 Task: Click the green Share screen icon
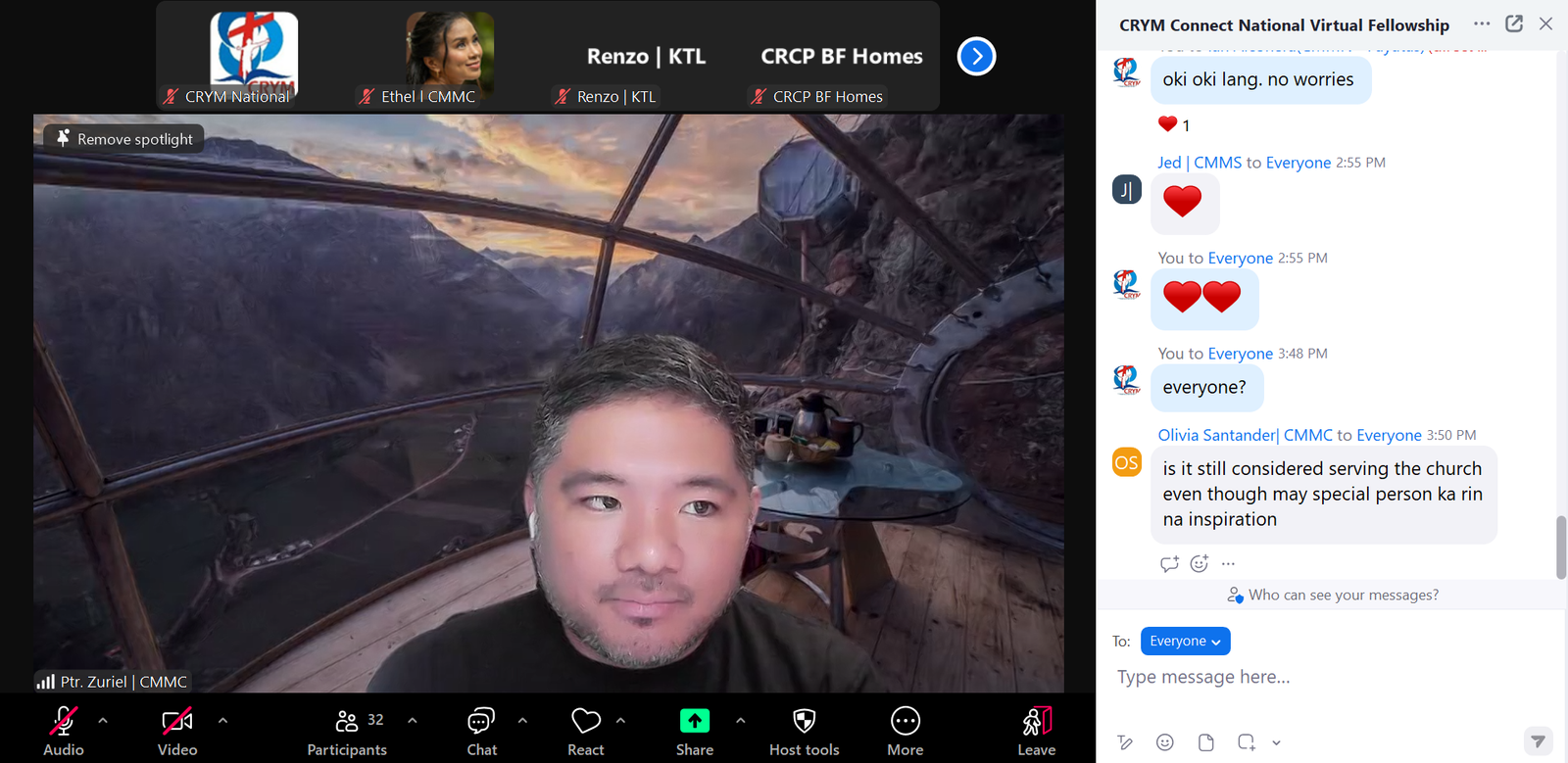coord(694,722)
